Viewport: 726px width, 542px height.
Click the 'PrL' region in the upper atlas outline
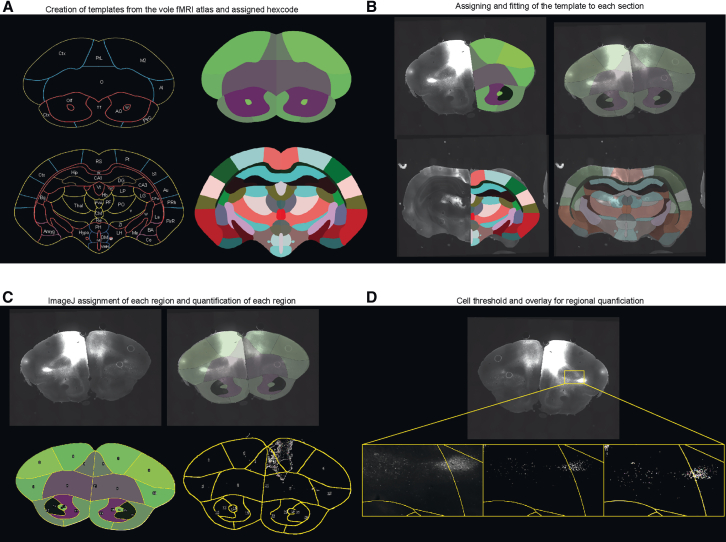coord(99,58)
